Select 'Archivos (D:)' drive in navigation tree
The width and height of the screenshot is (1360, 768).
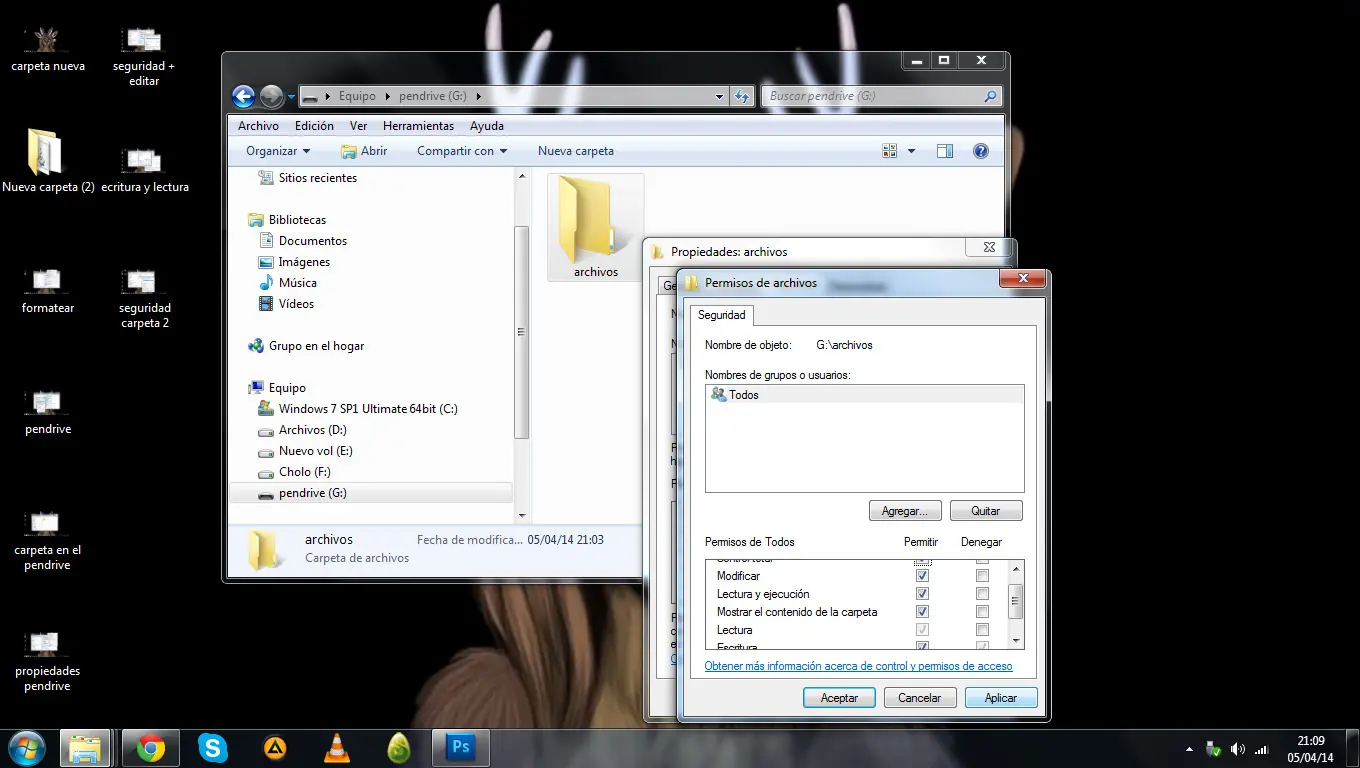tap(312, 430)
